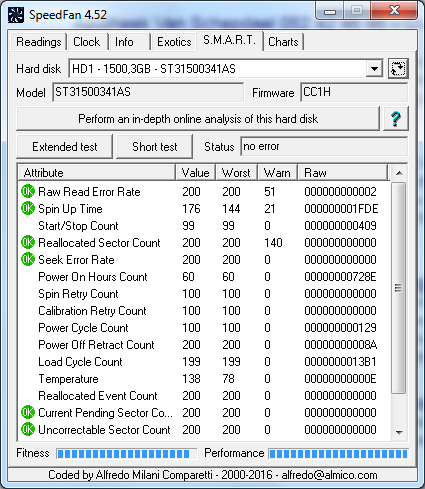This screenshot has height=489, width=425.
Task: Close the SpeedFan window
Action: pyautogui.click(x=394, y=11)
